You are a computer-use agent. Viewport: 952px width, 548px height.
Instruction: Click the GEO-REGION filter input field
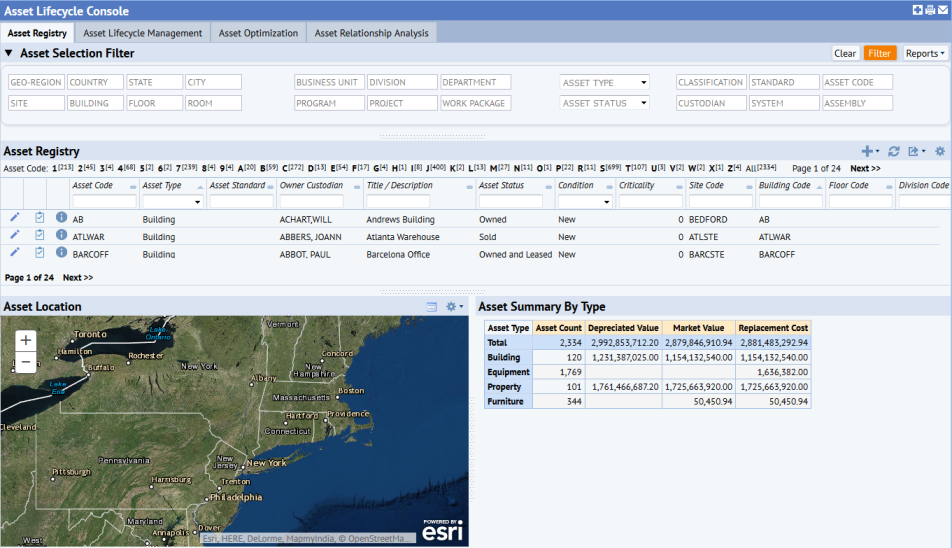36,83
